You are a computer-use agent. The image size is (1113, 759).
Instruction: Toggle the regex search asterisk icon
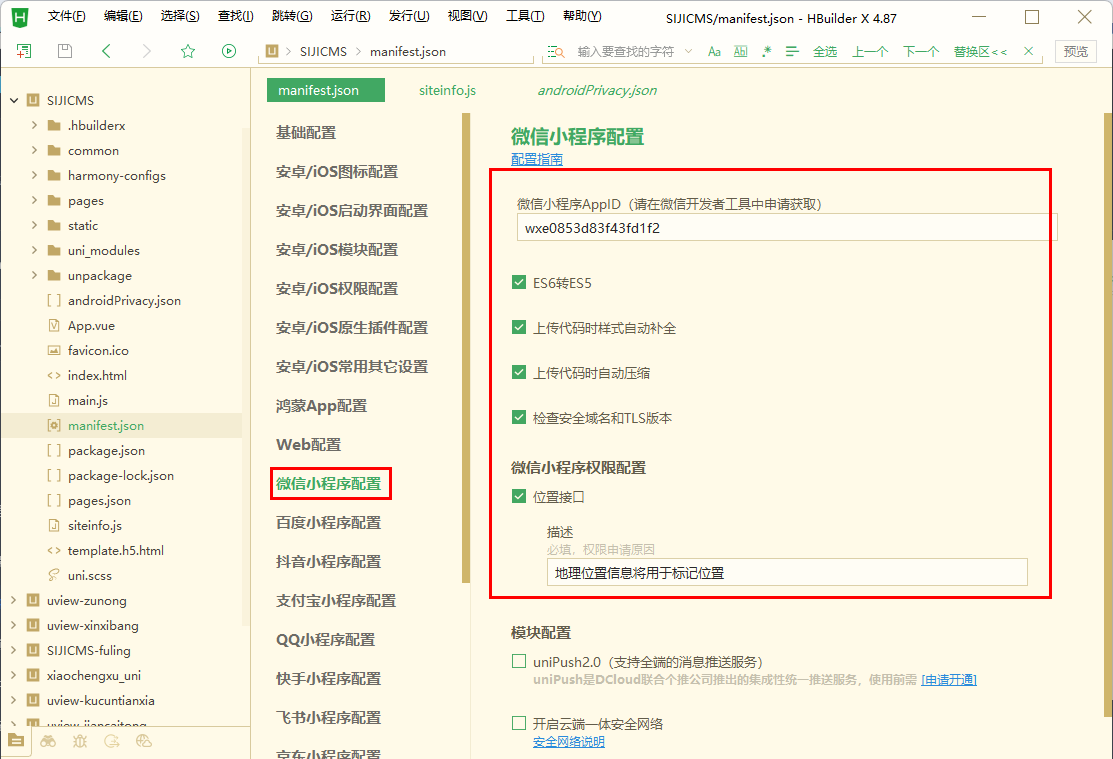pyautogui.click(x=767, y=51)
